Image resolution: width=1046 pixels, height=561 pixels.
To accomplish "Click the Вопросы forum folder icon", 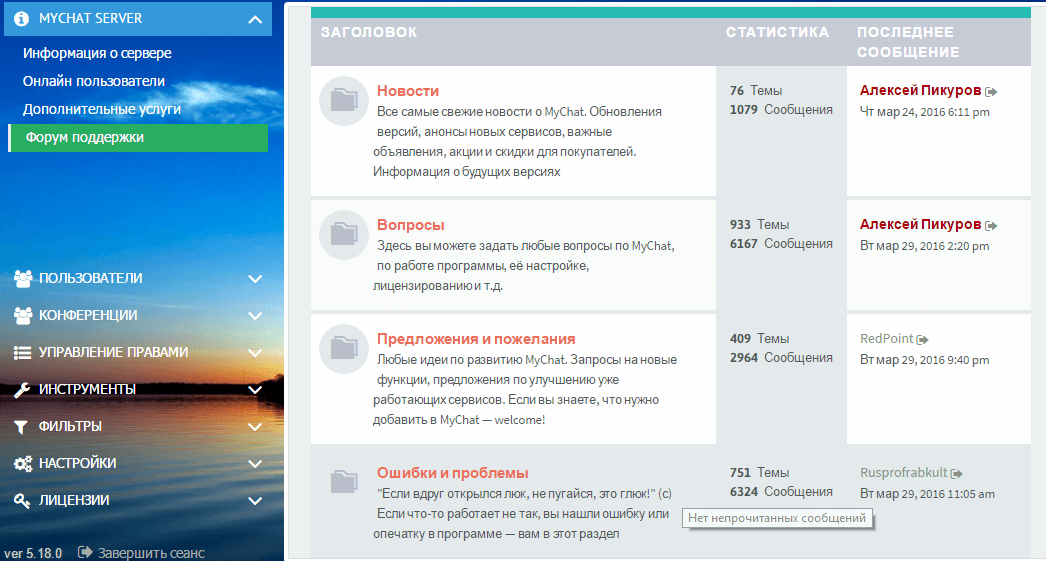I will [x=344, y=235].
